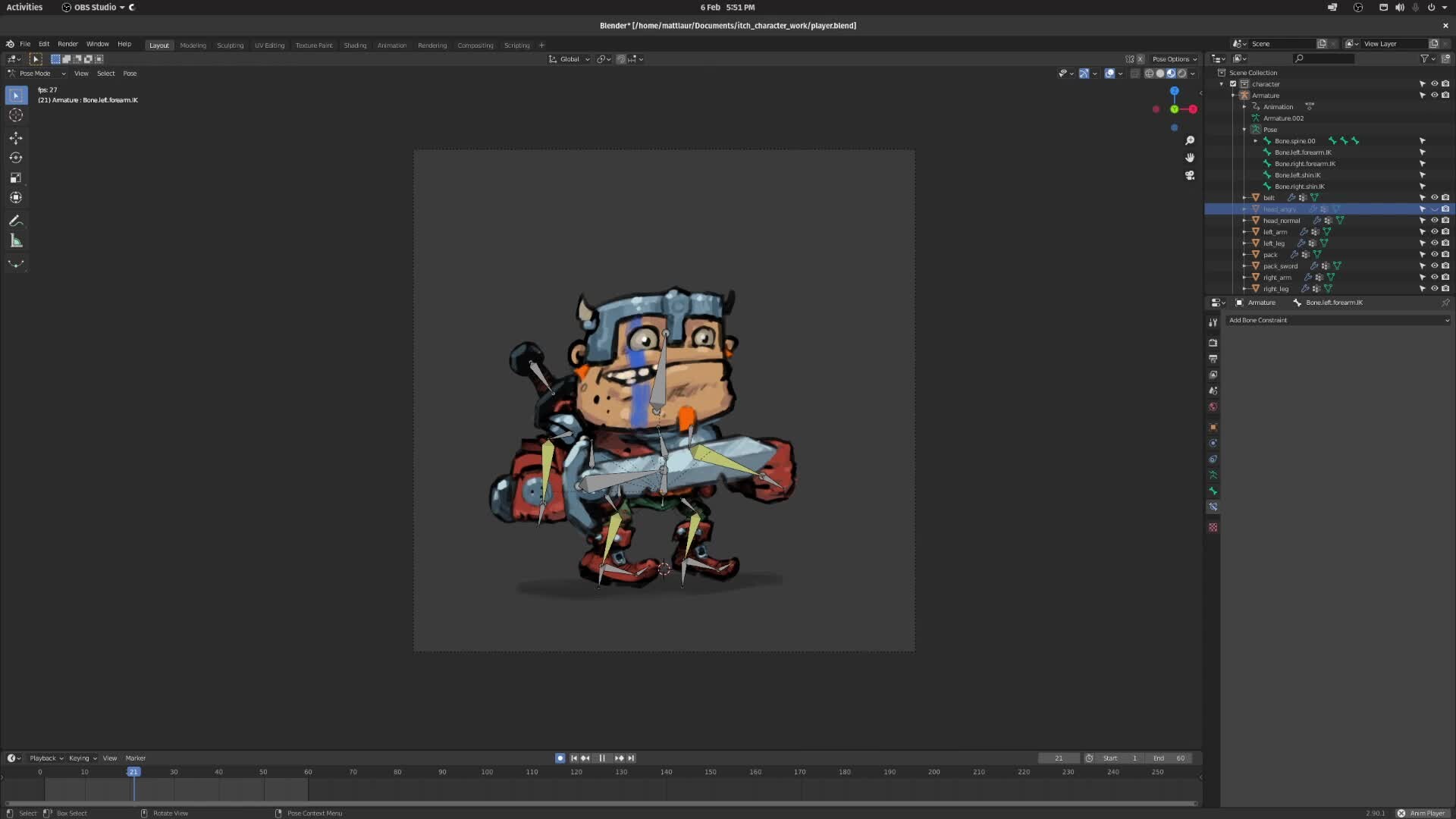Click Add Bone Constraint button
The width and height of the screenshot is (1456, 819).
(1336, 319)
